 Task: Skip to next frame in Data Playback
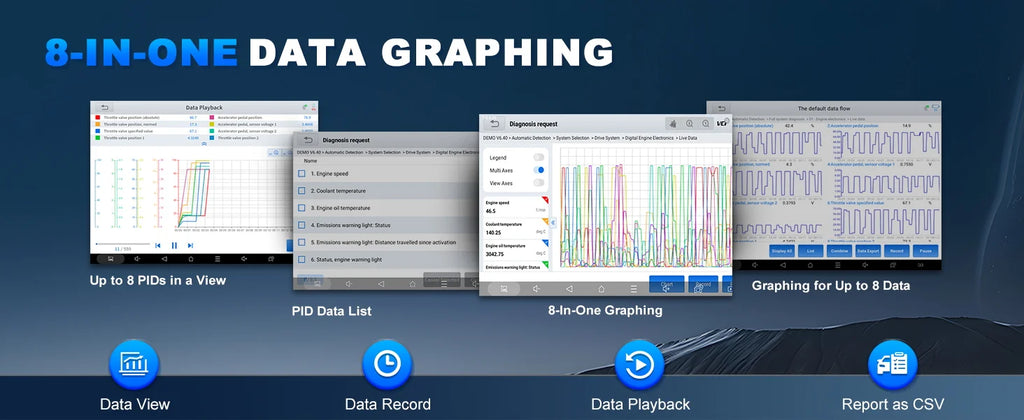[190, 246]
